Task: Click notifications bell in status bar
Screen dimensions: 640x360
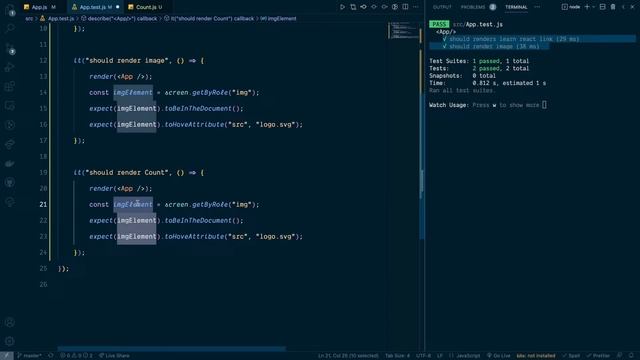Action: 631,356
